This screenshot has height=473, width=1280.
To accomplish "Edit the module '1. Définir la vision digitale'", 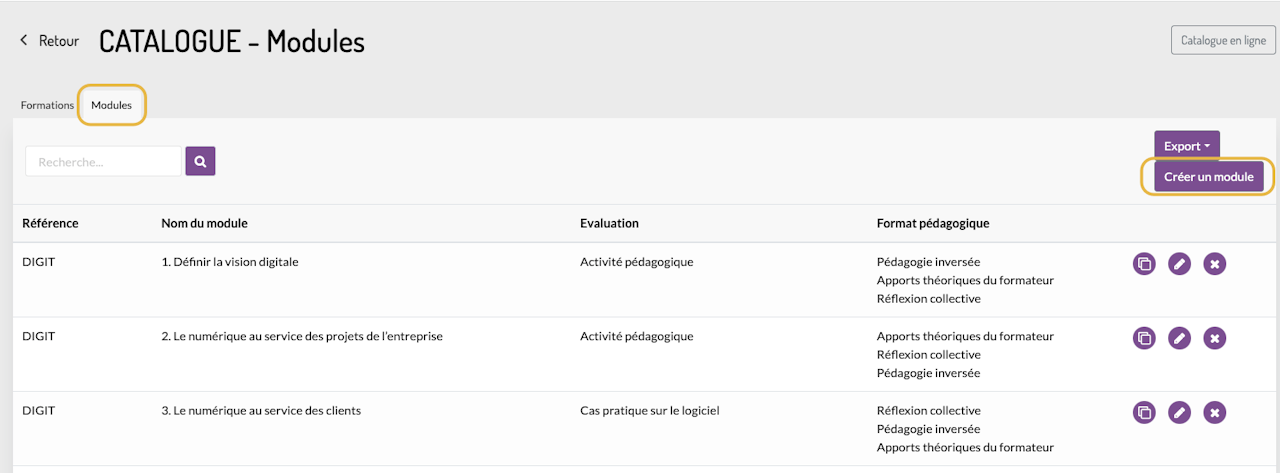I will tap(1180, 264).
